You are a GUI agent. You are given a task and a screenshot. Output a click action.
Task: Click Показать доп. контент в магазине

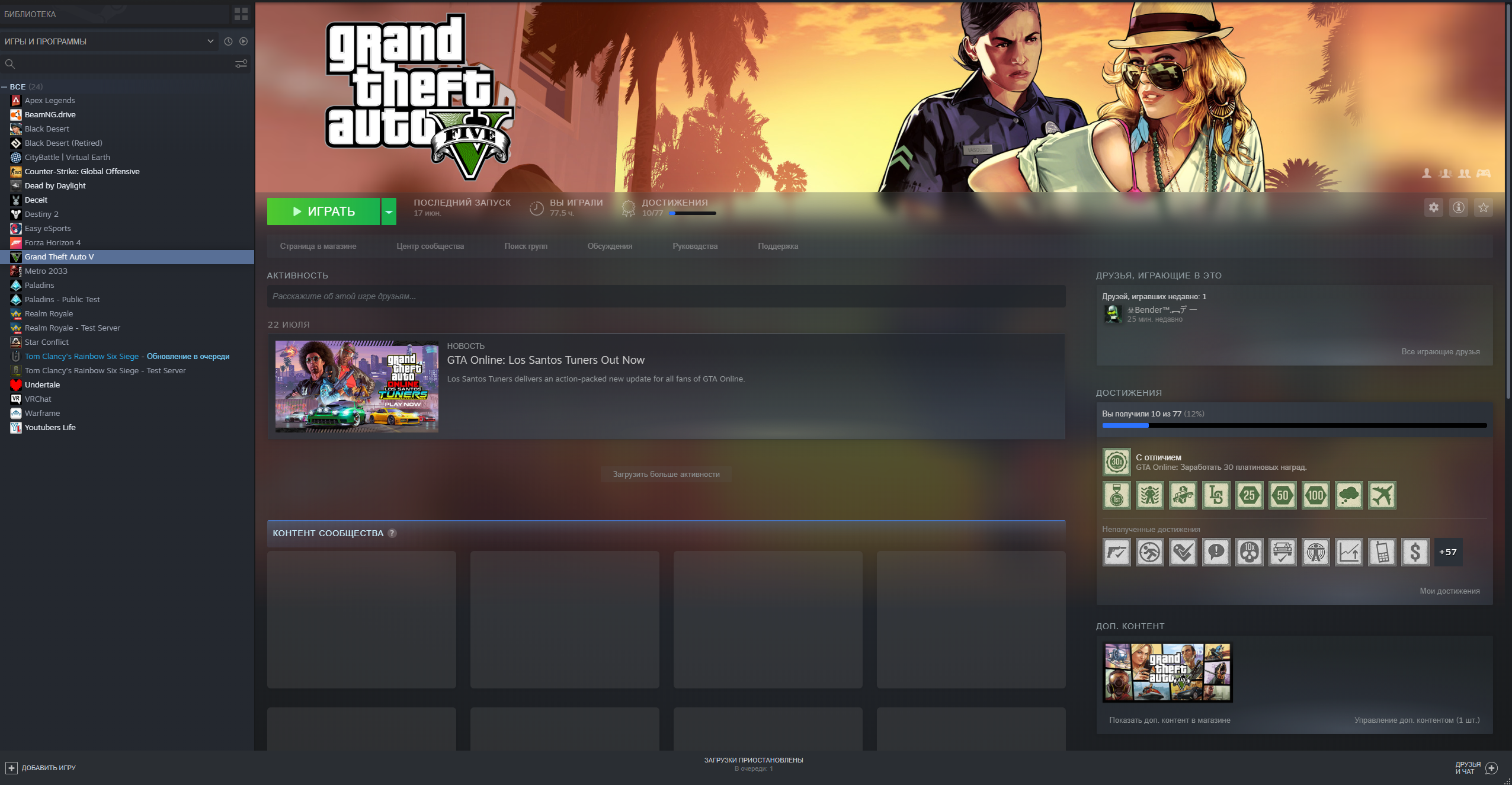(1170, 720)
